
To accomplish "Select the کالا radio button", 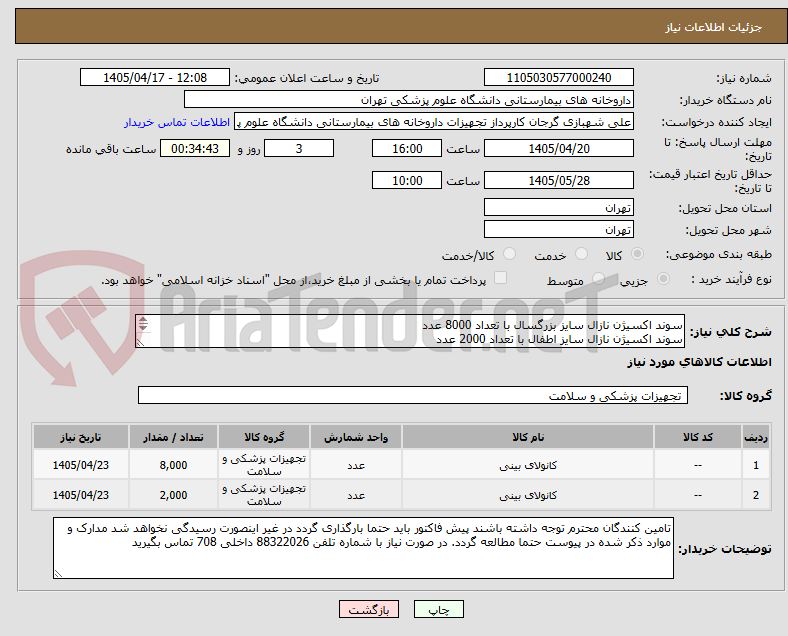I will [x=637, y=254].
